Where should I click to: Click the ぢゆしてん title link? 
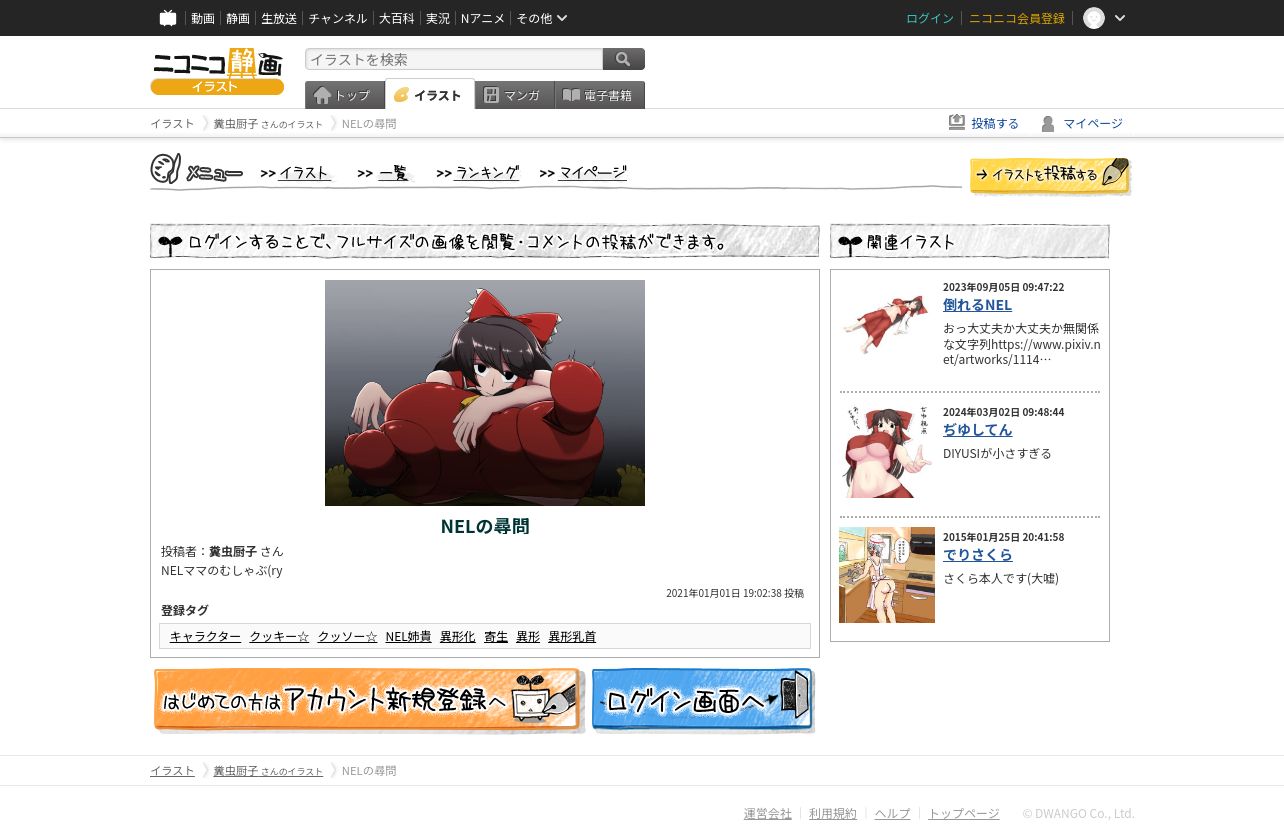point(977,430)
